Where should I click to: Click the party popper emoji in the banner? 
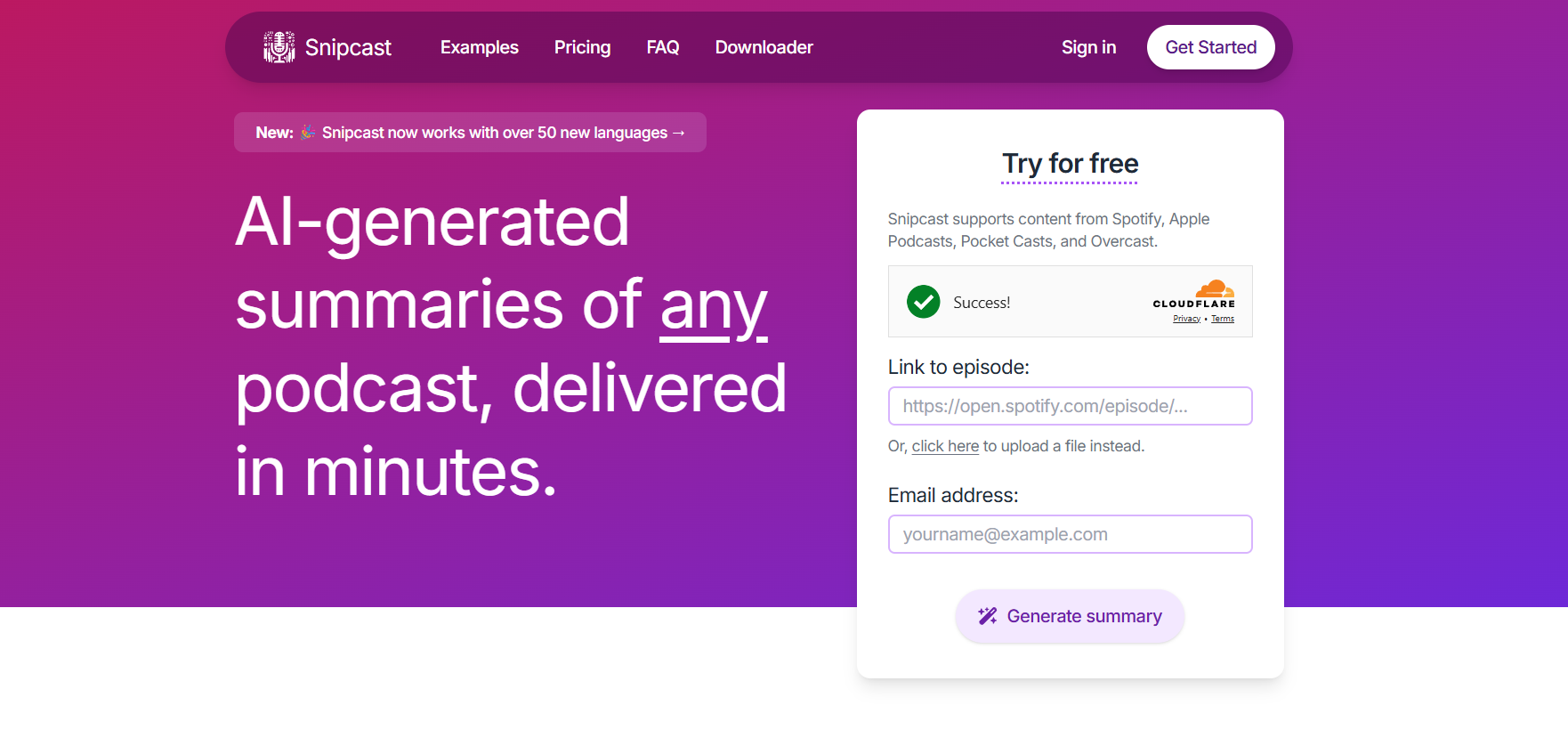(308, 133)
